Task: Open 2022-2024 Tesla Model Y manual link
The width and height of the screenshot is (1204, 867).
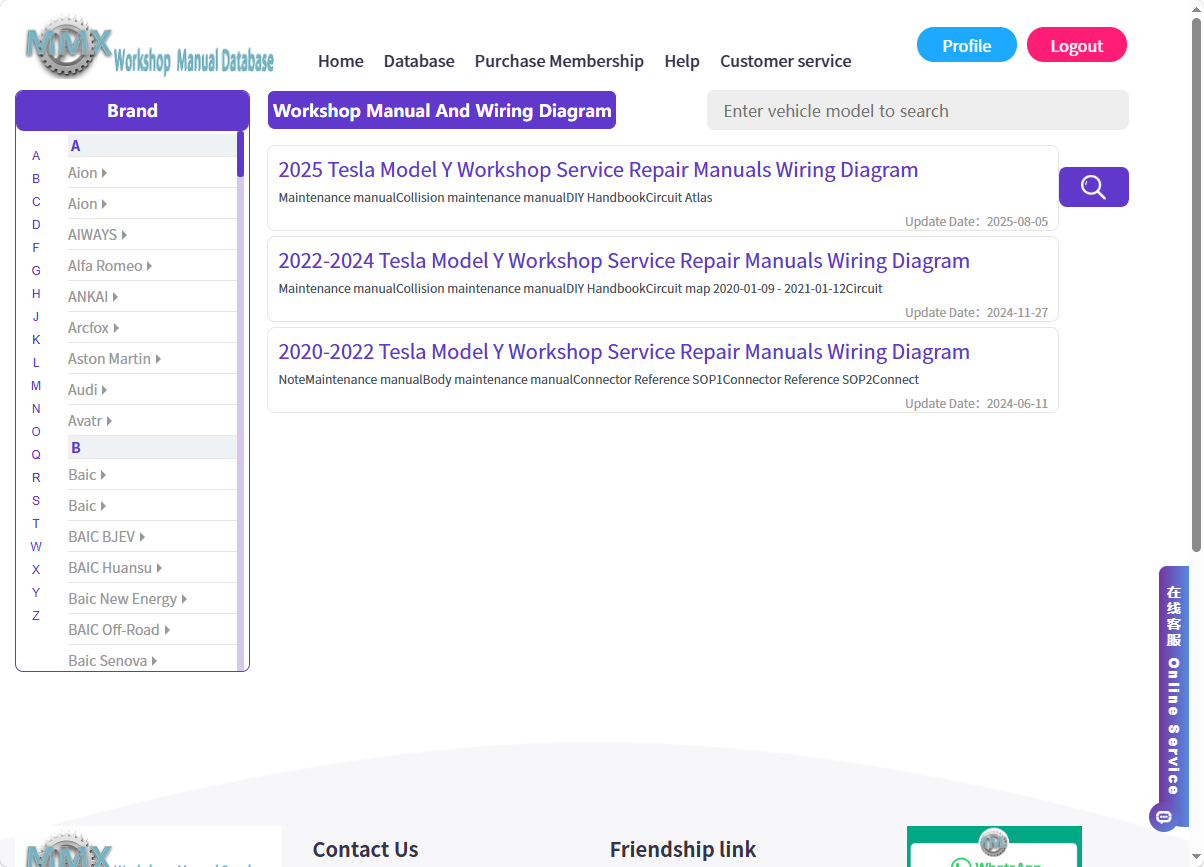Action: coord(624,261)
